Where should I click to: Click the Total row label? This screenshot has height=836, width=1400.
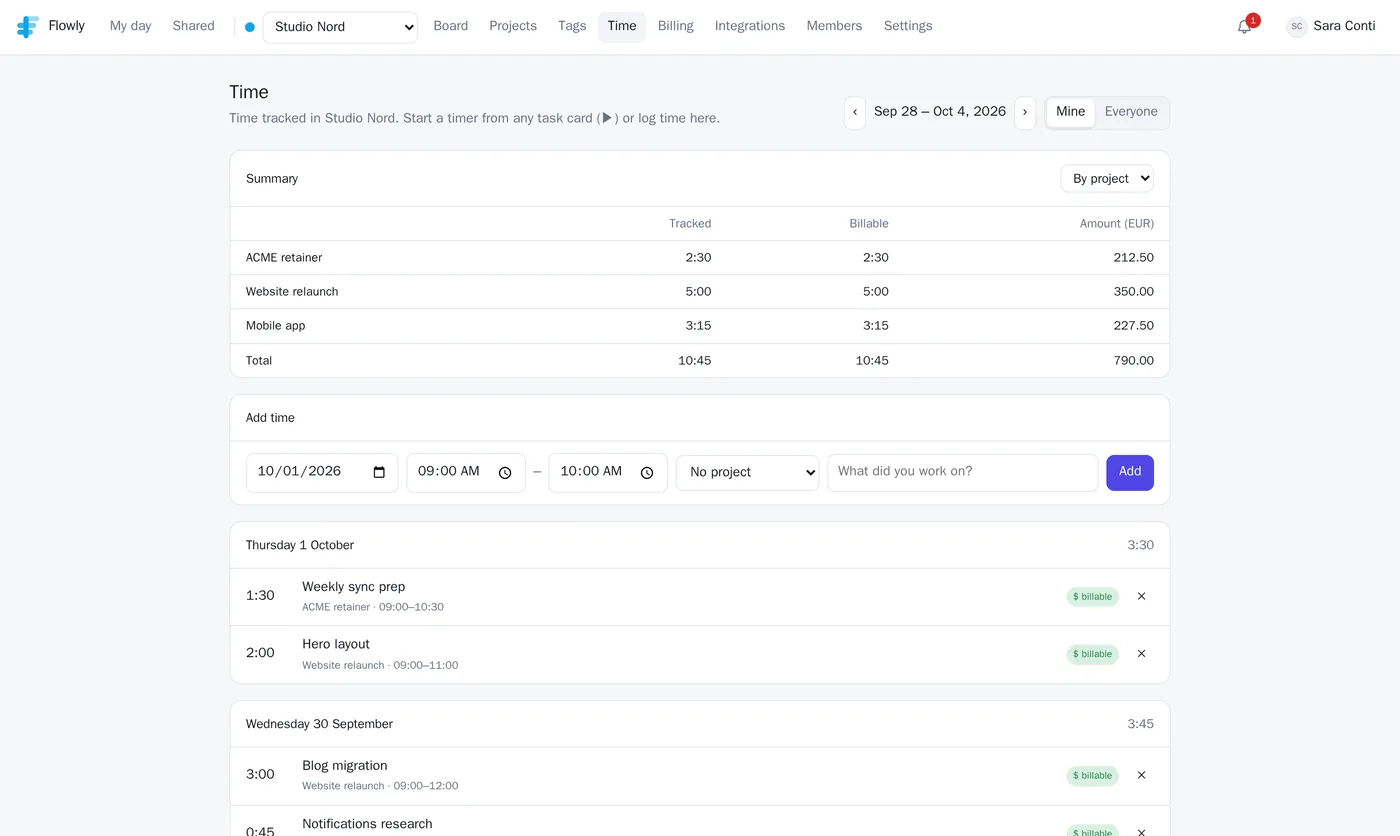(x=259, y=361)
